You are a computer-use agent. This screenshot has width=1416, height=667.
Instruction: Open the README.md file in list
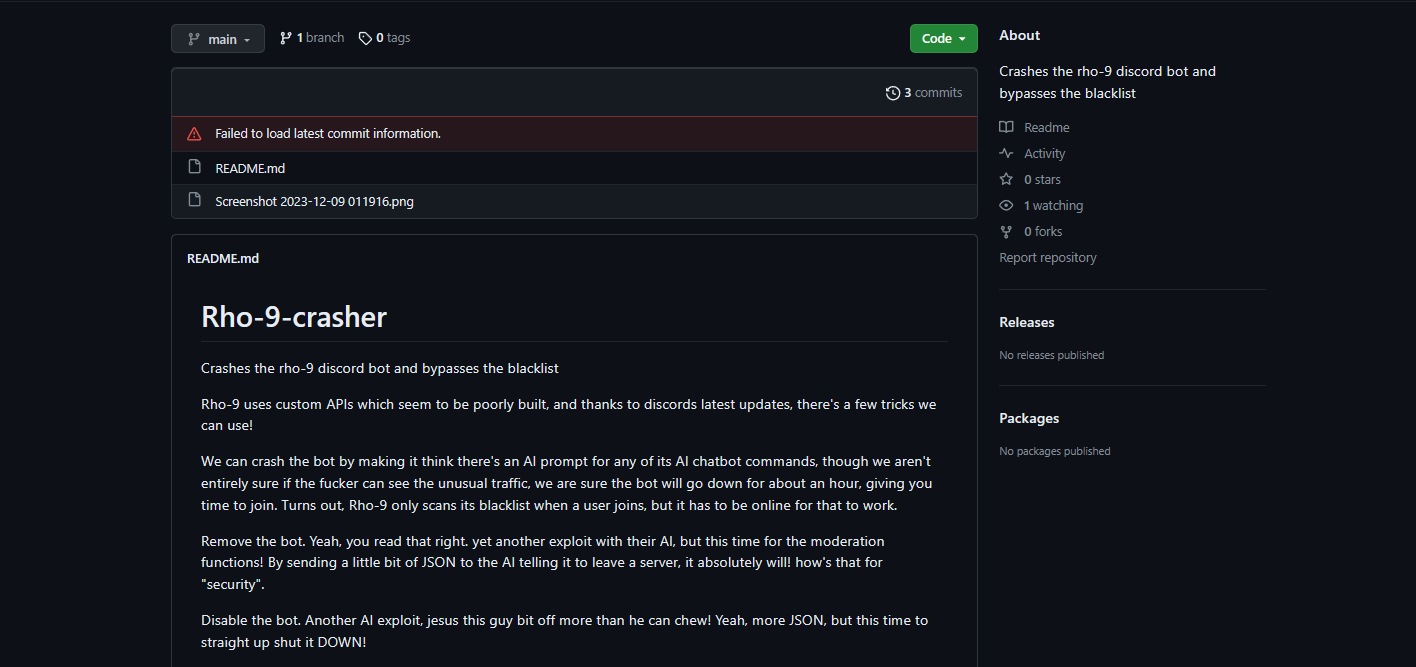[250, 168]
